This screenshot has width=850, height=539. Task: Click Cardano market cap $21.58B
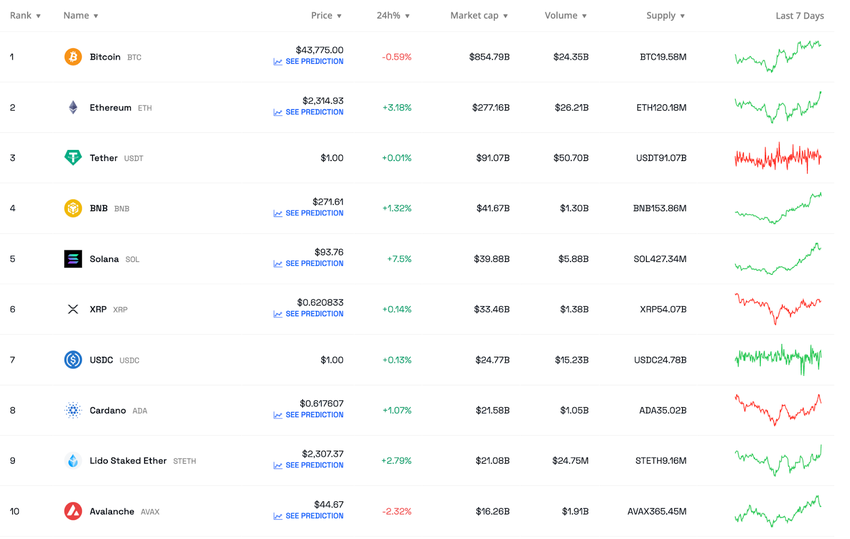pyautogui.click(x=492, y=410)
